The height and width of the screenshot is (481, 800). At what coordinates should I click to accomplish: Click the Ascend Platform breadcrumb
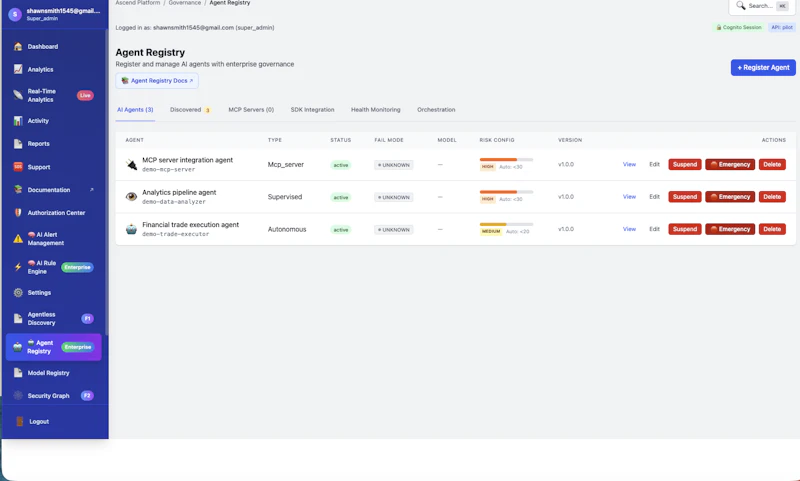point(138,3)
